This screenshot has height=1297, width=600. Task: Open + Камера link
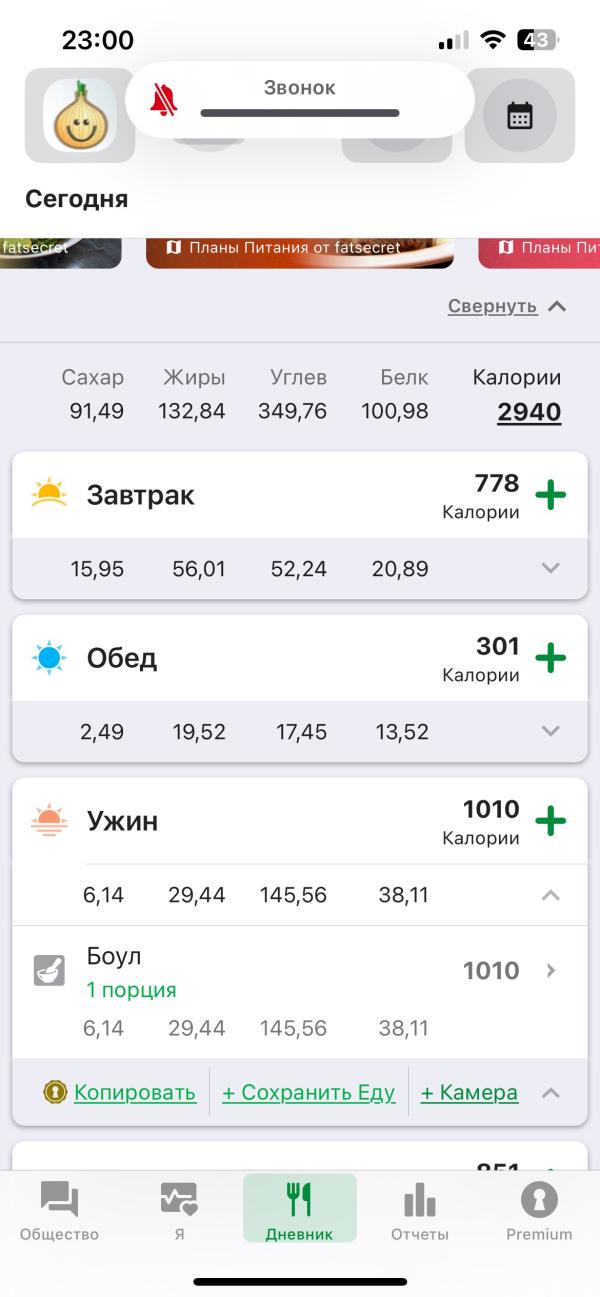click(x=469, y=1092)
